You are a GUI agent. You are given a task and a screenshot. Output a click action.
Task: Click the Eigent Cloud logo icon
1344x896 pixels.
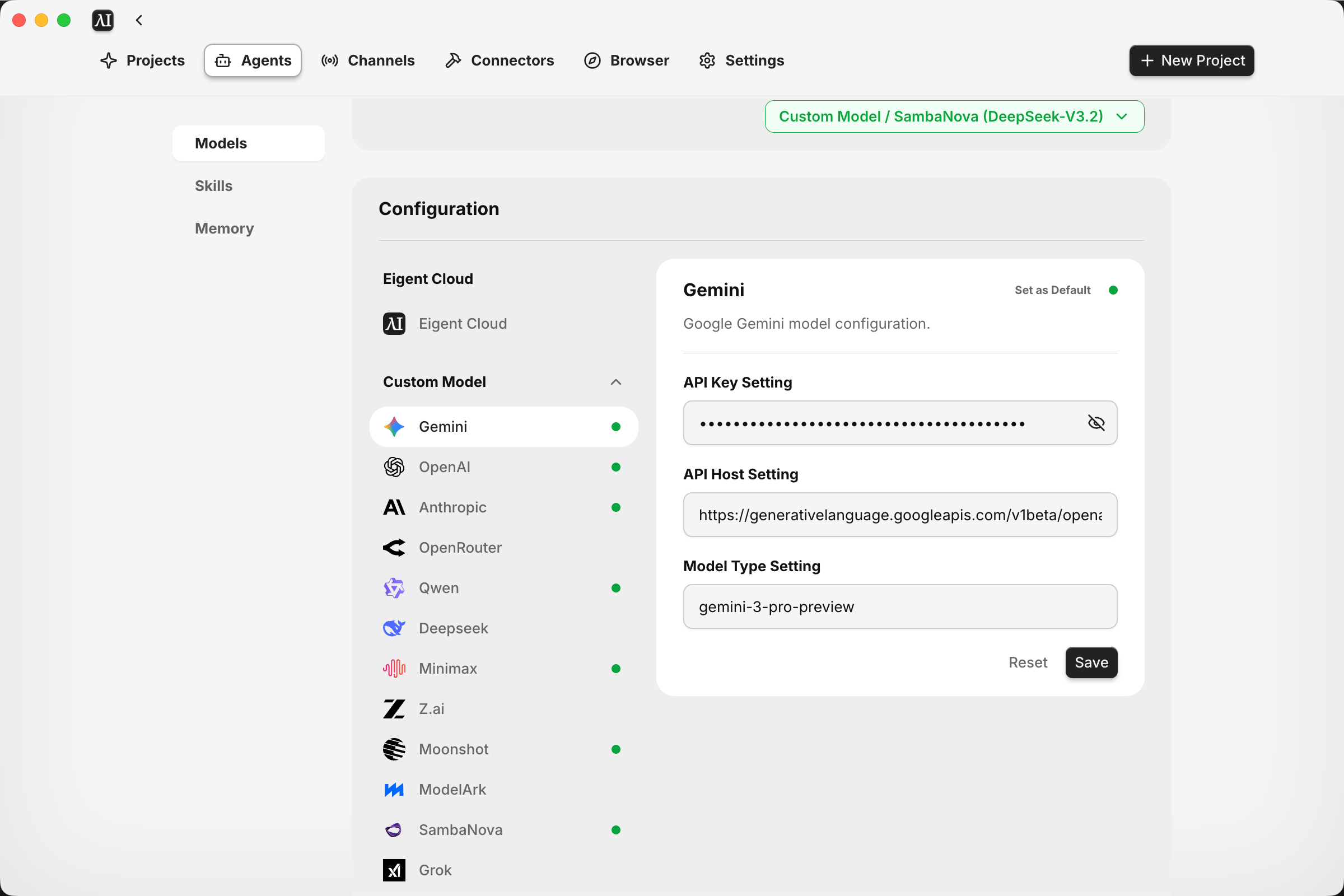[394, 324]
